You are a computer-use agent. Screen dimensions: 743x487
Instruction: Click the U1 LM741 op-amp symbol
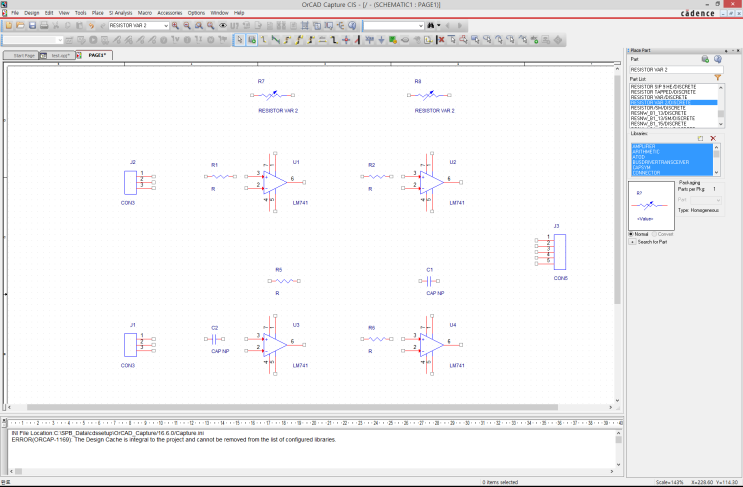276,182
